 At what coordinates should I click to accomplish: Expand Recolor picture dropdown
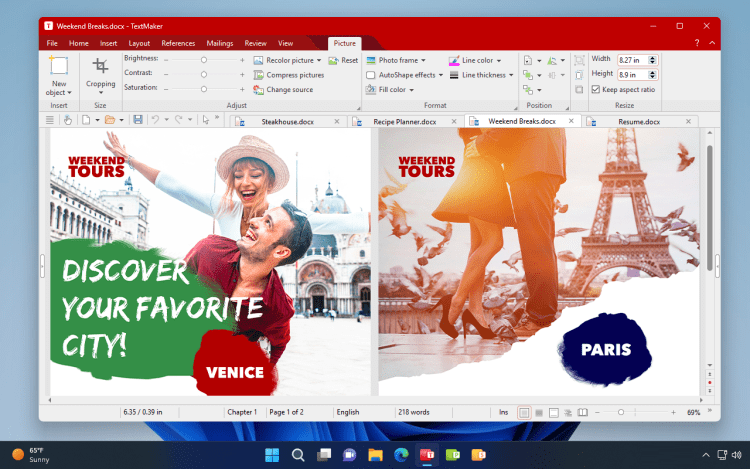pyautogui.click(x=319, y=61)
